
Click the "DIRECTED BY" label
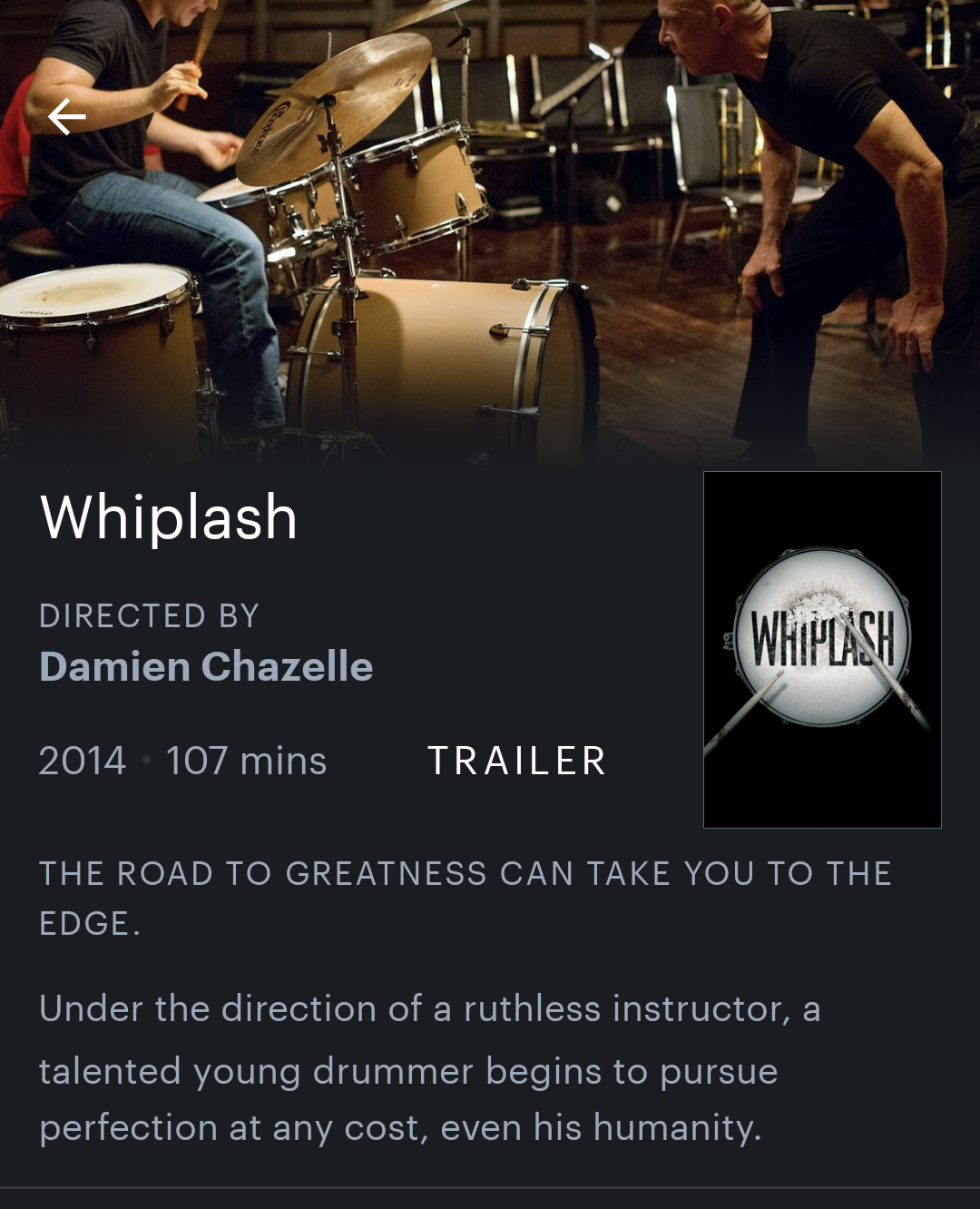150,616
